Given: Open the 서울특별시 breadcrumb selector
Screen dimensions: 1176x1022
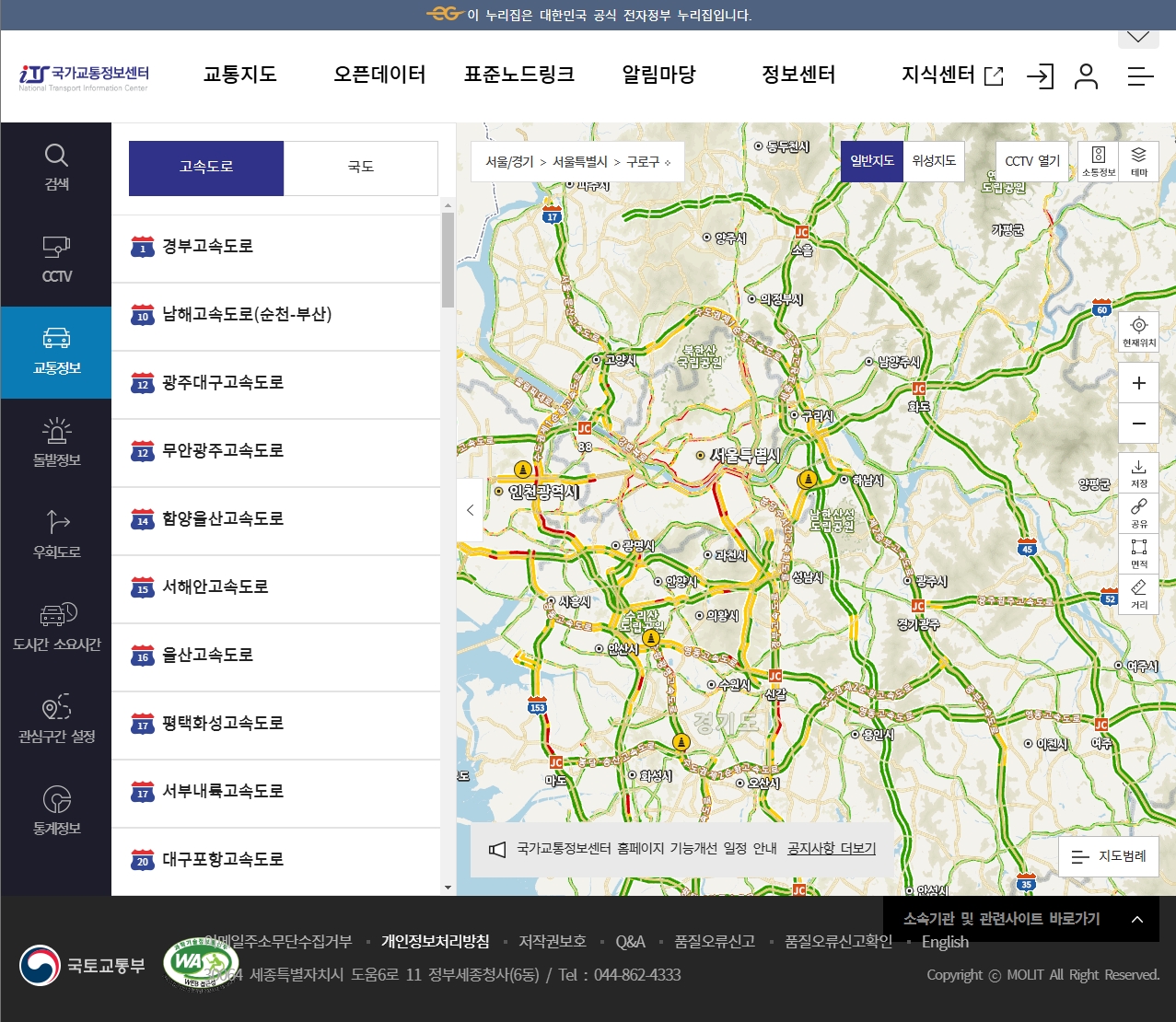Looking at the screenshot, I should (580, 161).
